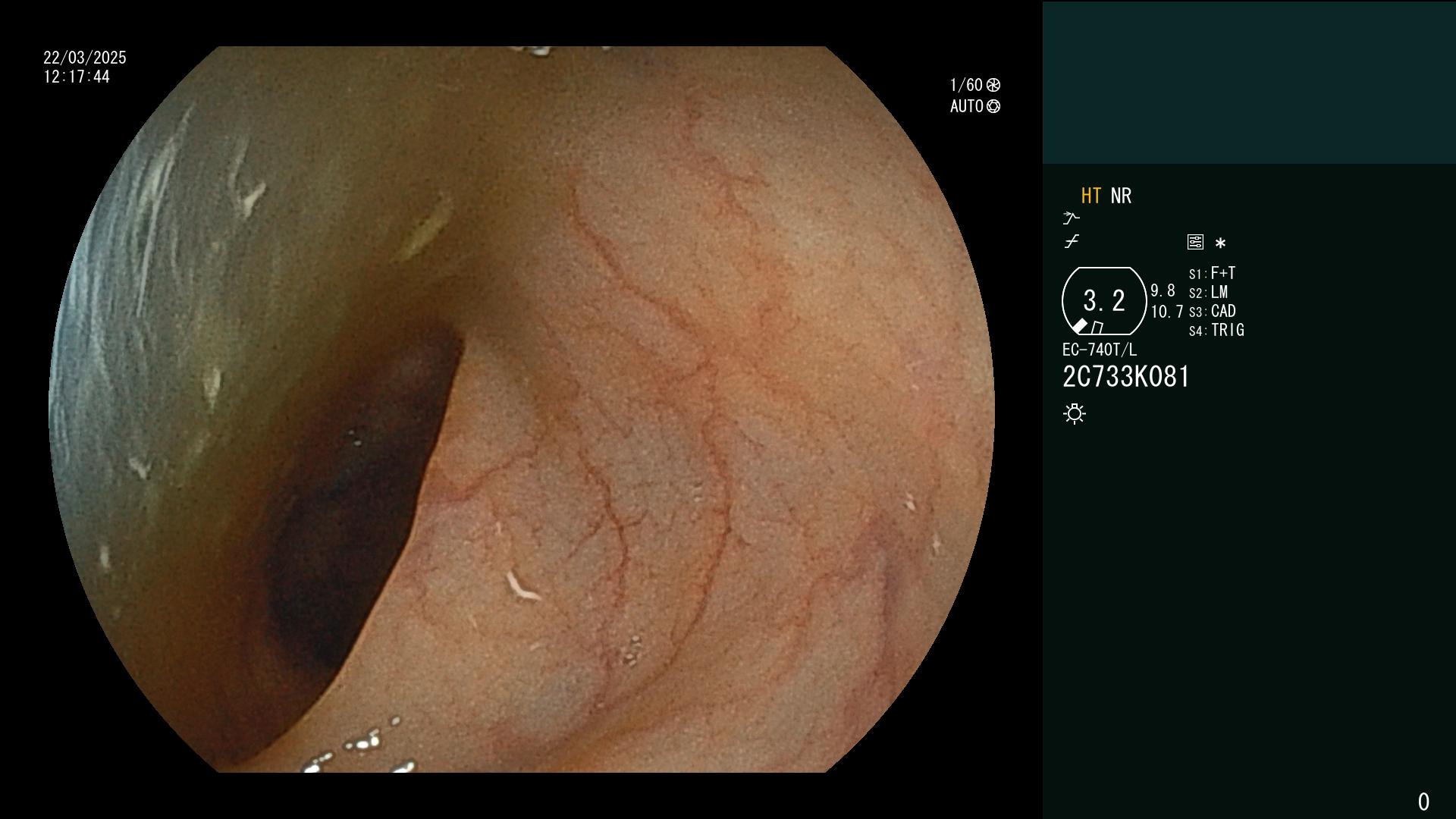Click the live endoscopic image view

pyautogui.click(x=522, y=409)
